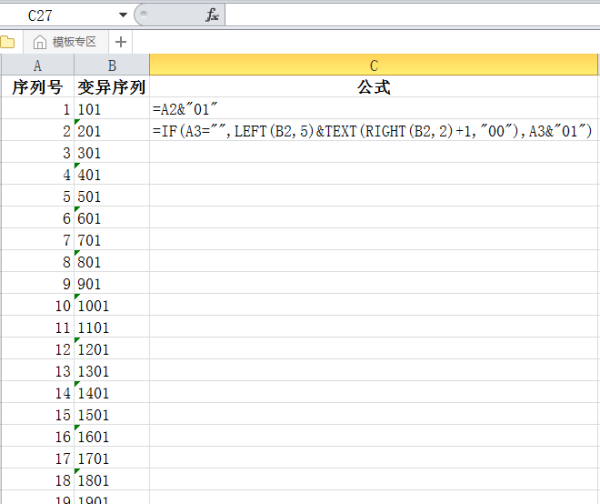Click the empty column C cell beside 1001
Image resolution: width=600 pixels, height=504 pixels.
point(373,305)
